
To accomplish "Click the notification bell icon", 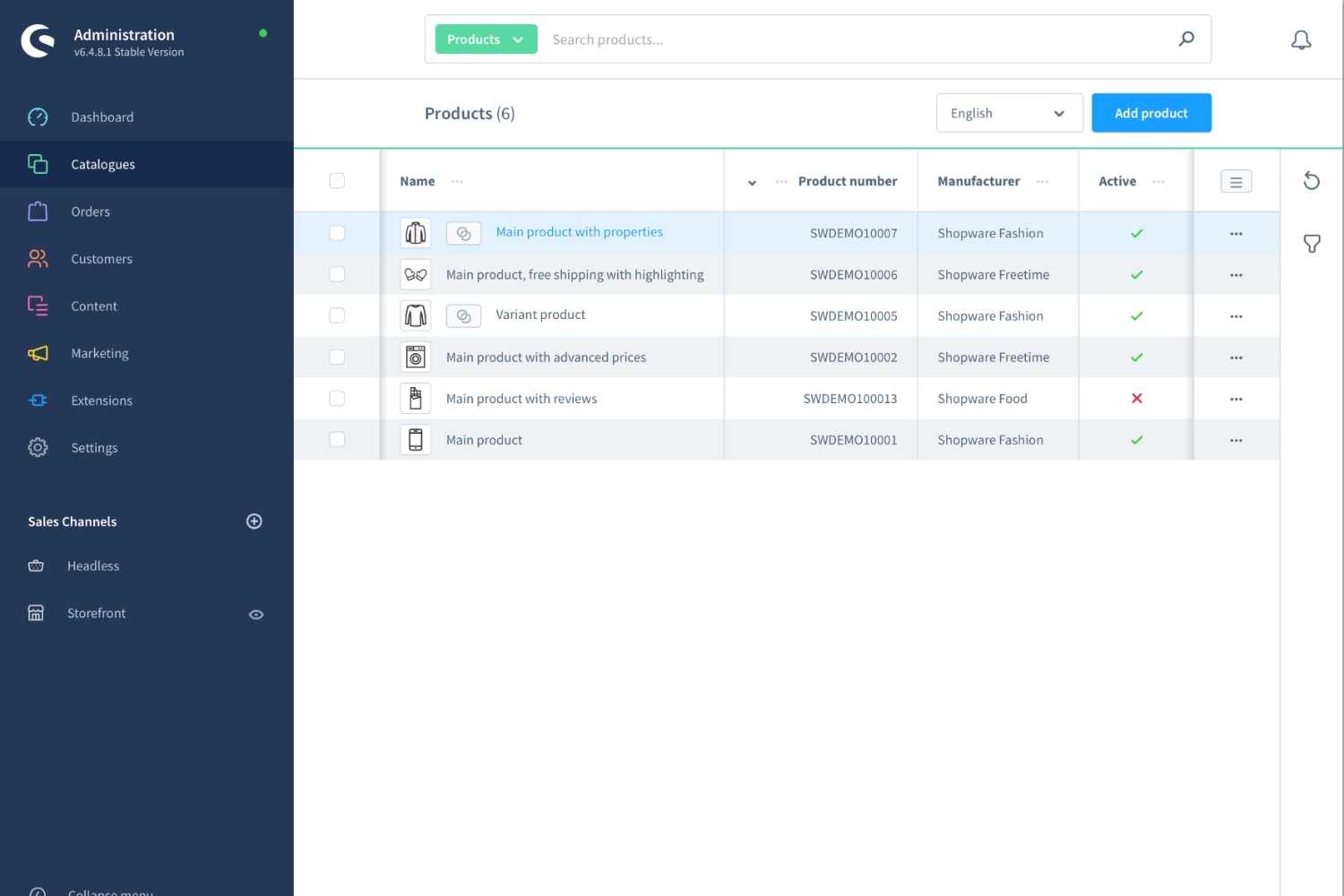I will (1301, 39).
